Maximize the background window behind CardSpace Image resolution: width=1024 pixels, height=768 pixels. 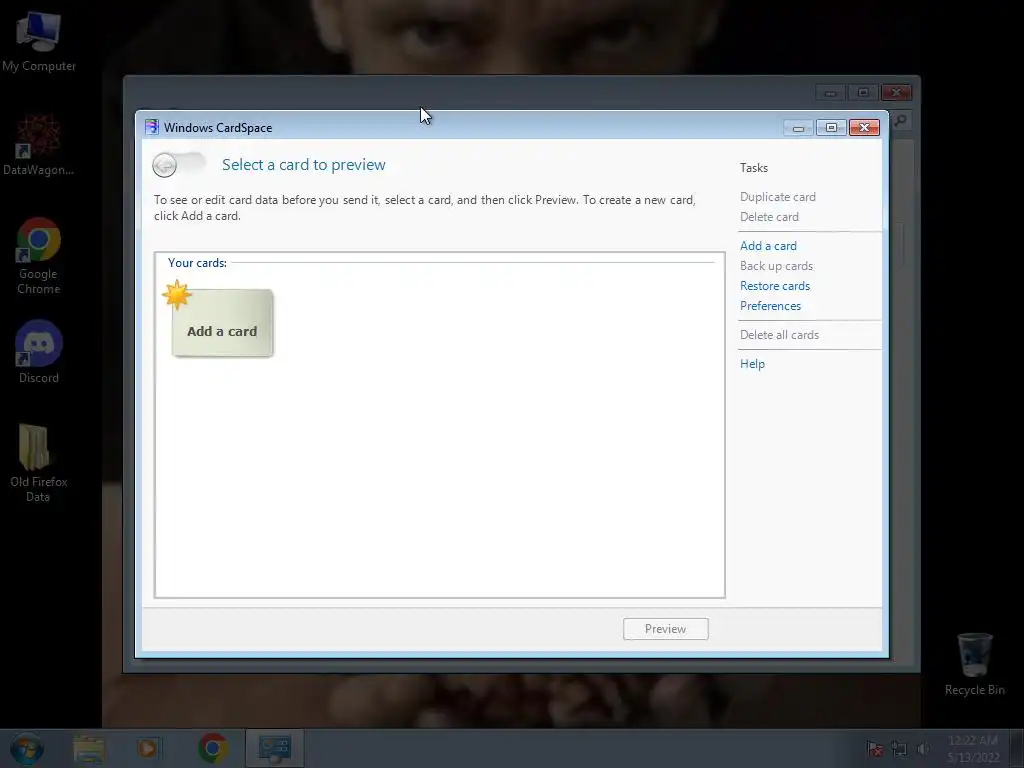[x=863, y=93]
